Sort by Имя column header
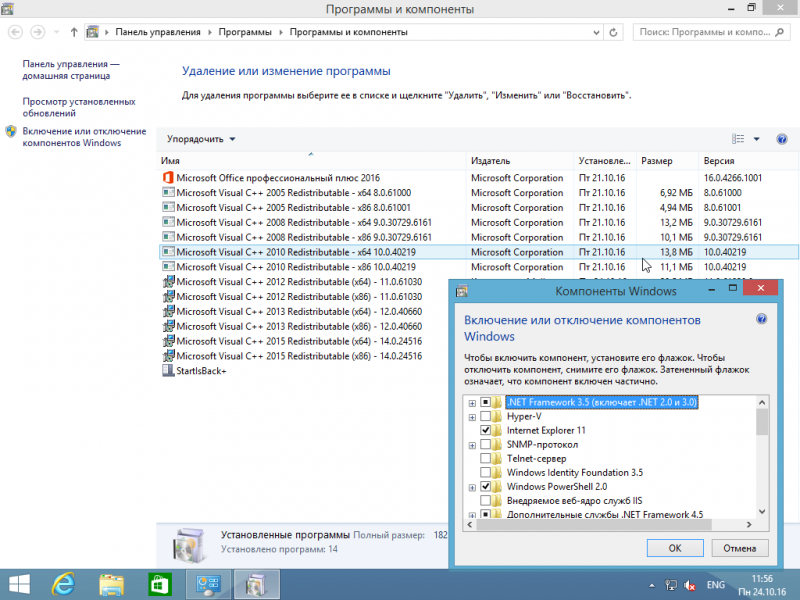Image resolution: width=800 pixels, height=600 pixels. [311, 161]
